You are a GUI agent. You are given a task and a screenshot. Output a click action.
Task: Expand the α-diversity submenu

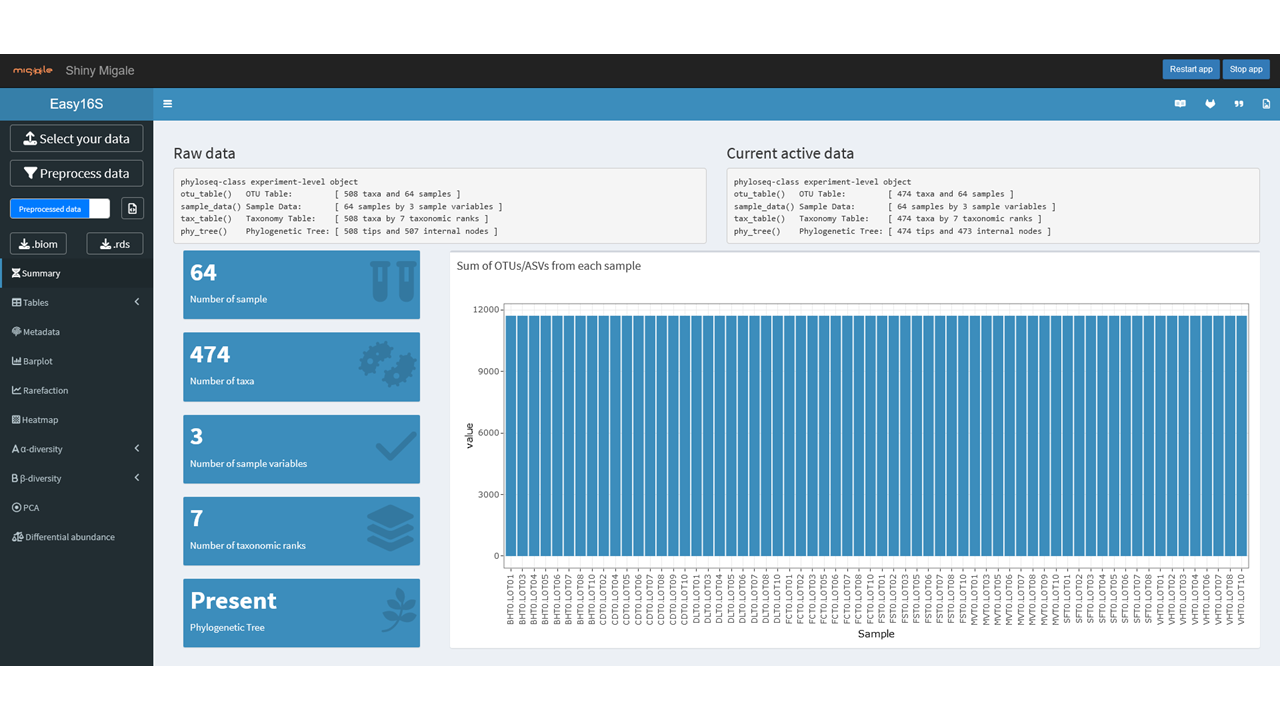click(x=76, y=449)
